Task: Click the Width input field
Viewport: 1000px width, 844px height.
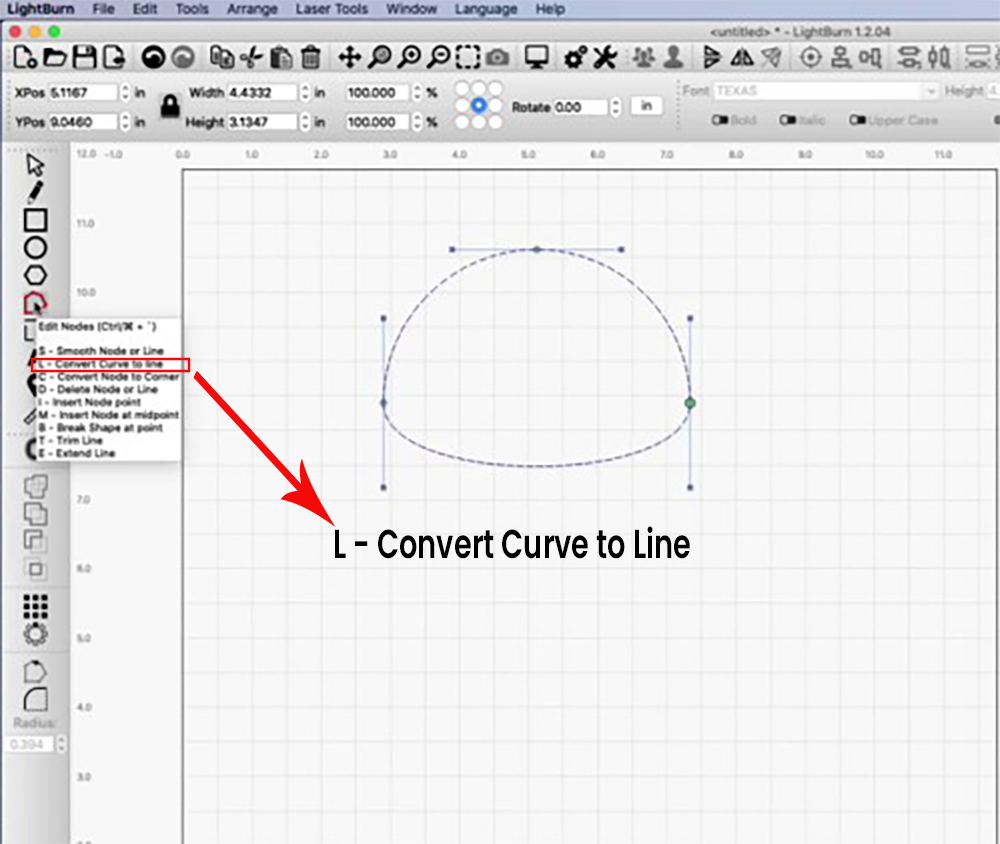Action: pos(262,92)
